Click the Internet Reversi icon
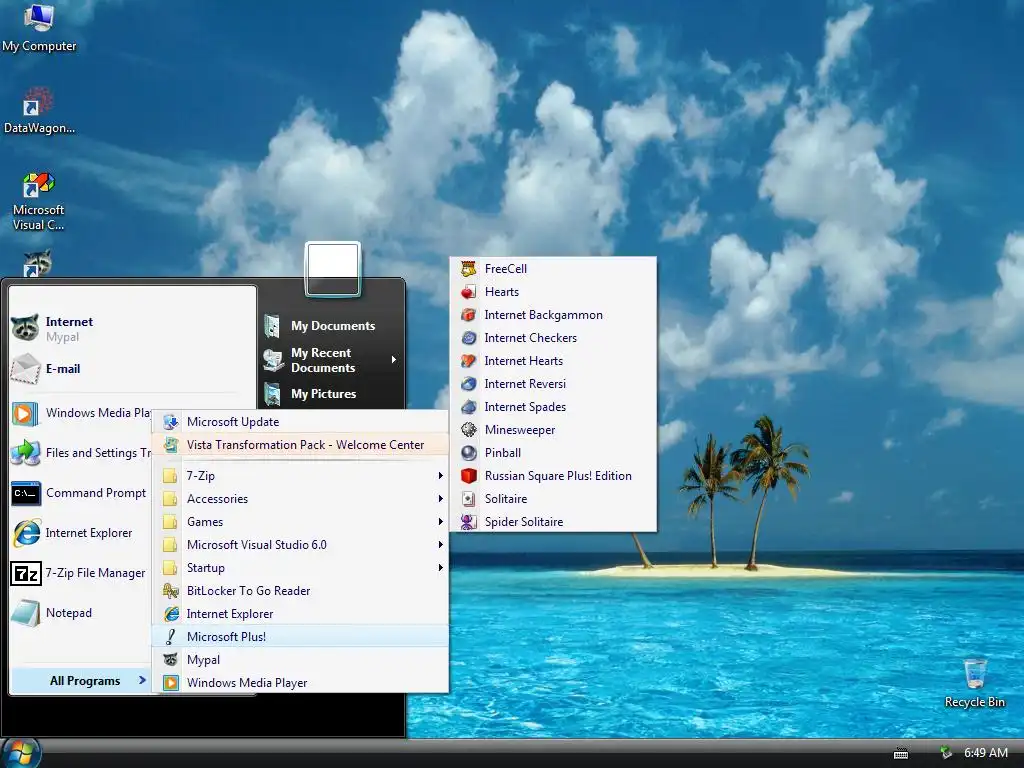 coord(468,384)
